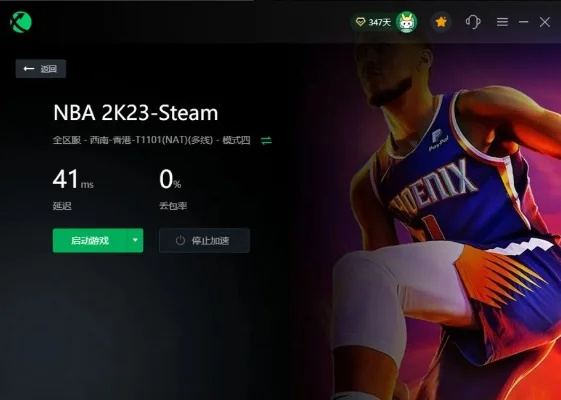Open the hamburger main menu

pyautogui.click(x=502, y=22)
